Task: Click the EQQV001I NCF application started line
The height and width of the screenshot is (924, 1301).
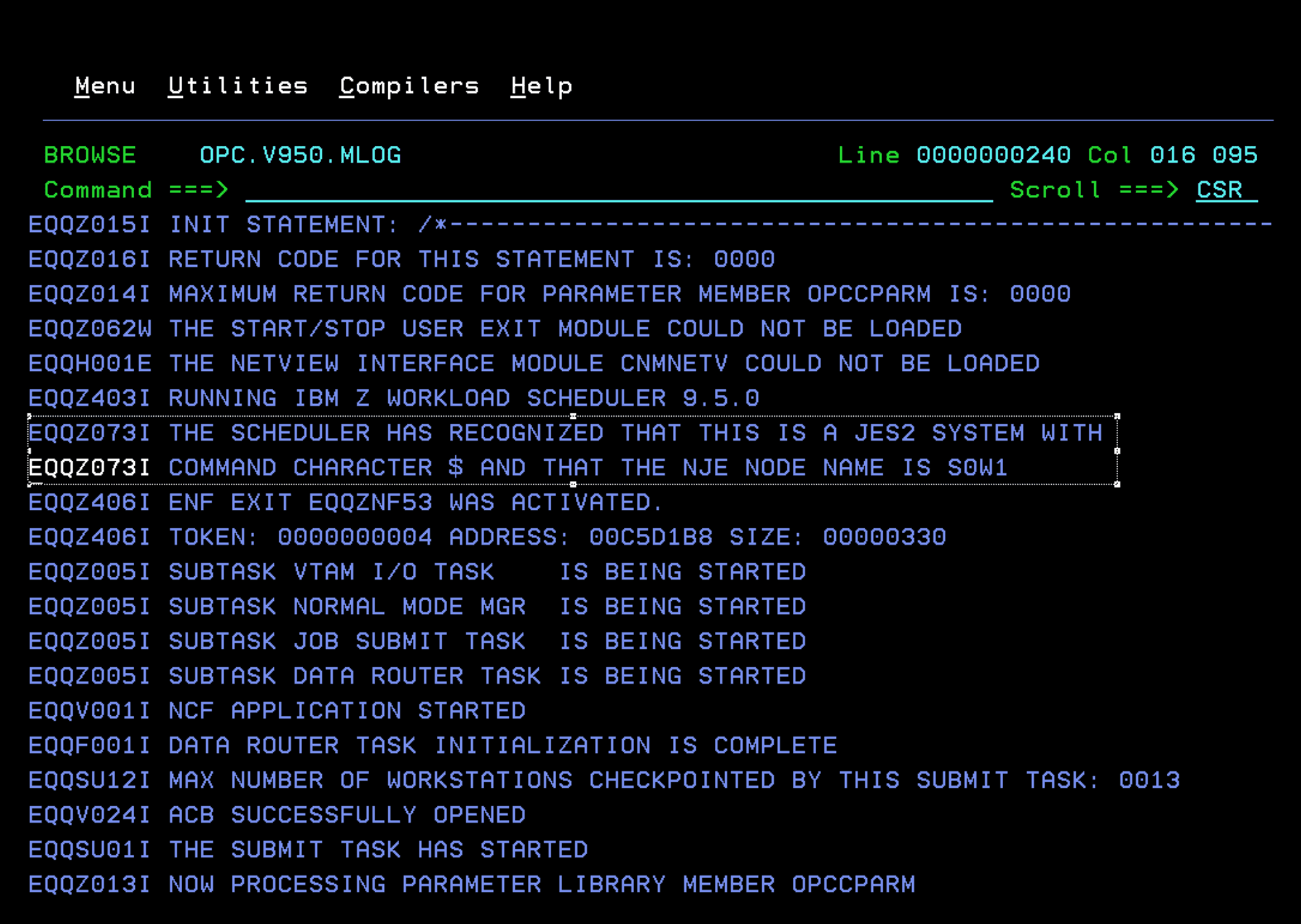Action: point(277,711)
